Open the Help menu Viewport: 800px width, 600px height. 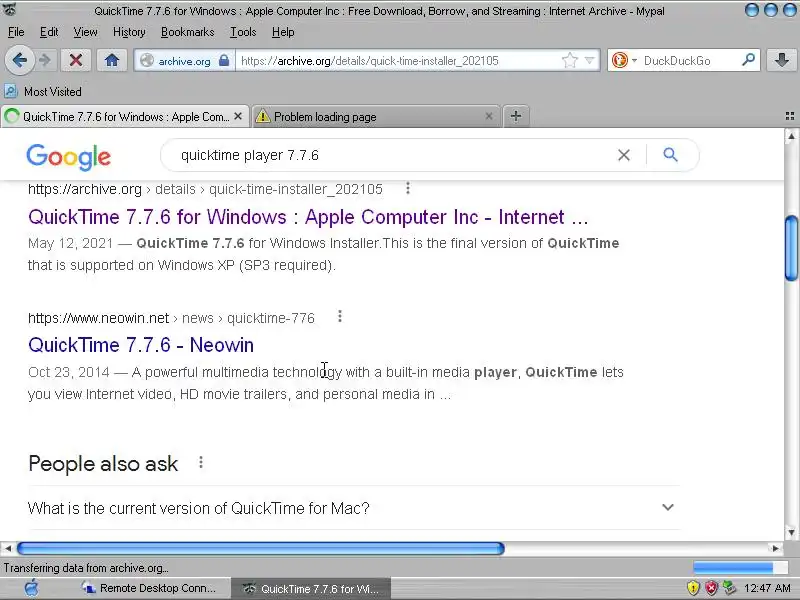283,32
